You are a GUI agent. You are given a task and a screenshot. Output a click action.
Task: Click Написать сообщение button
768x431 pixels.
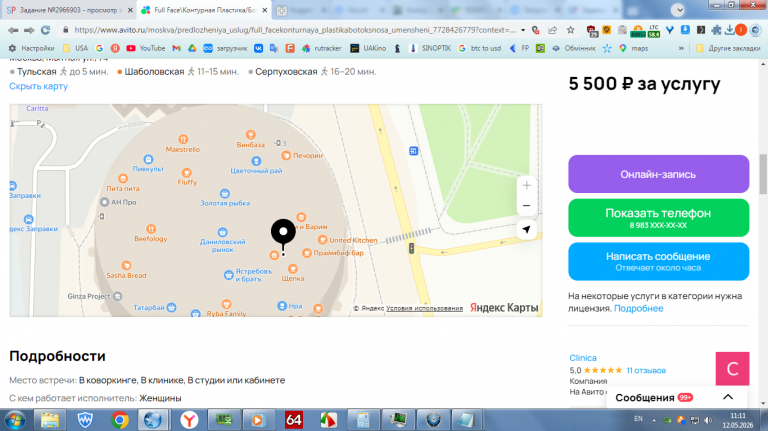pos(658,262)
